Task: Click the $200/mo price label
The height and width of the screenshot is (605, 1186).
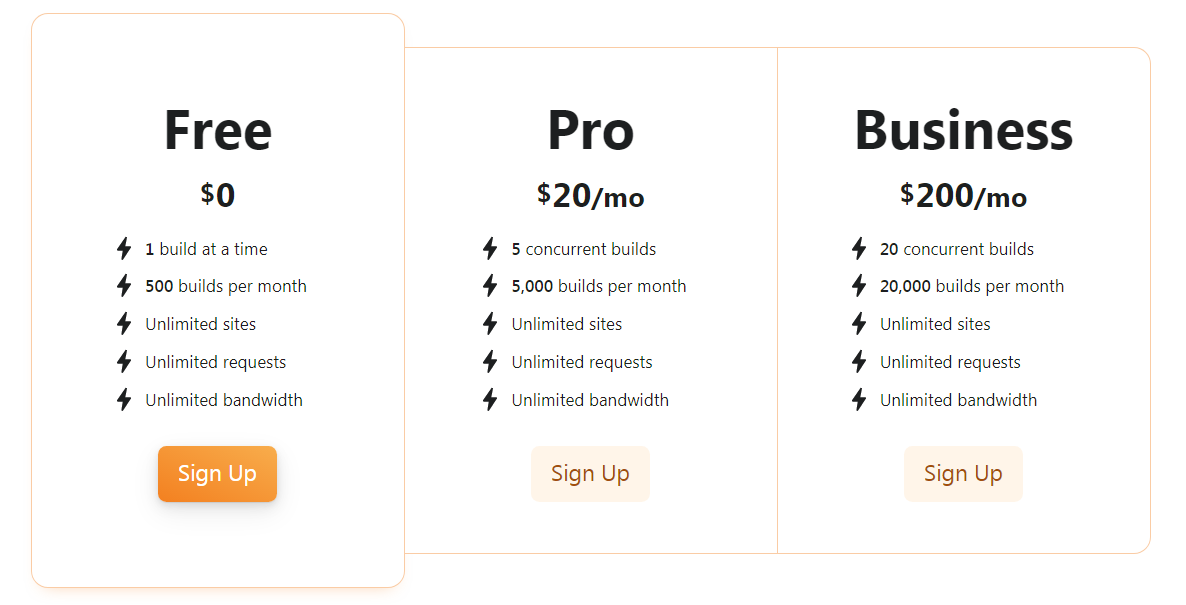Action: 963,196
